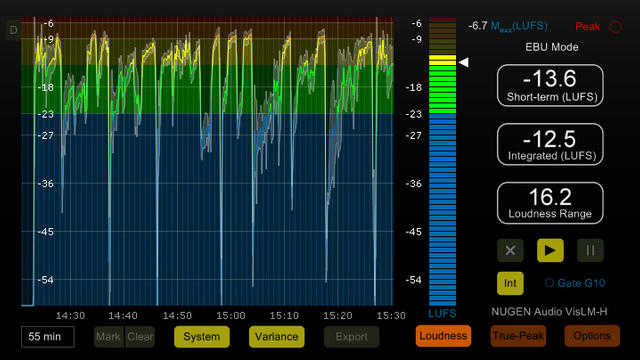Click the Mark button

[109, 337]
